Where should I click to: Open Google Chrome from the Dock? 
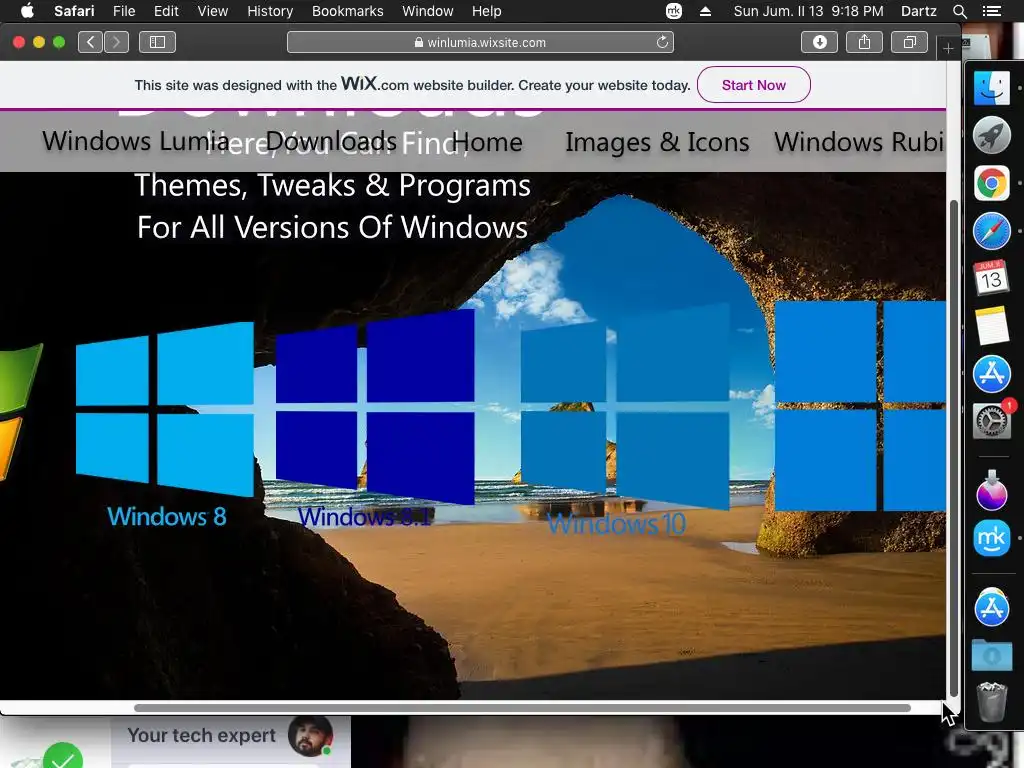pyautogui.click(x=991, y=184)
